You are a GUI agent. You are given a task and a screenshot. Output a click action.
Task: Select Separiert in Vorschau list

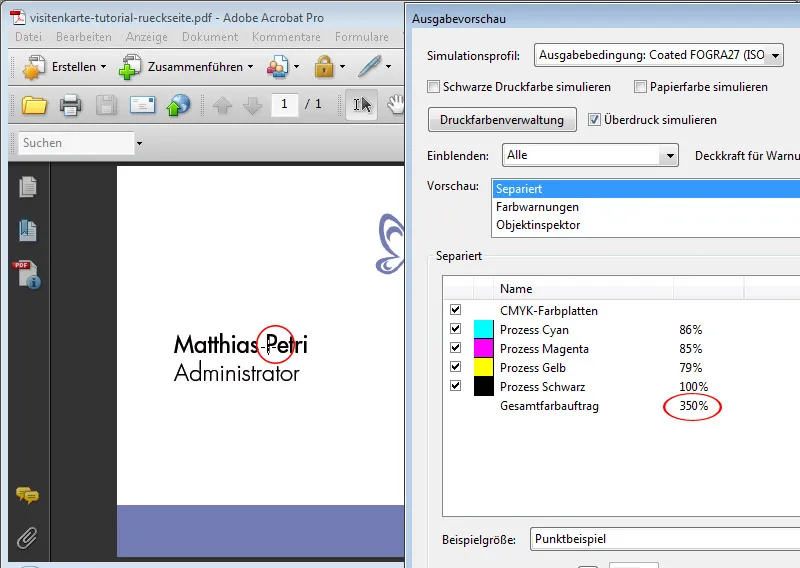(646, 189)
